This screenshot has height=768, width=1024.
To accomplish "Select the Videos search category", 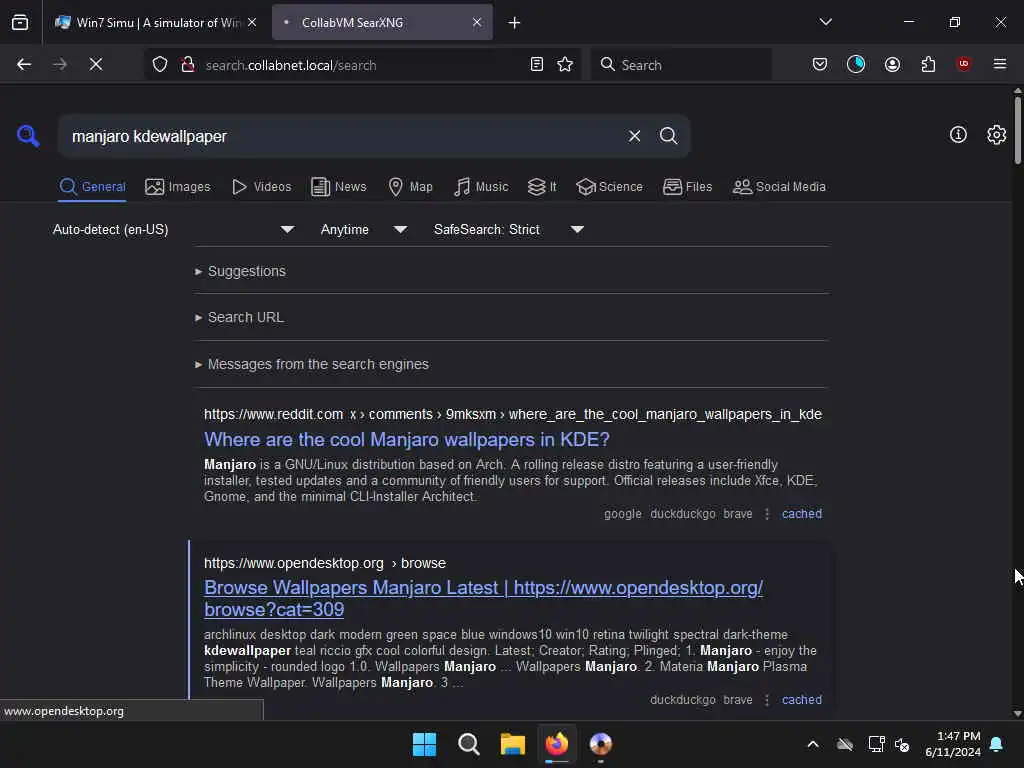I will coord(262,187).
